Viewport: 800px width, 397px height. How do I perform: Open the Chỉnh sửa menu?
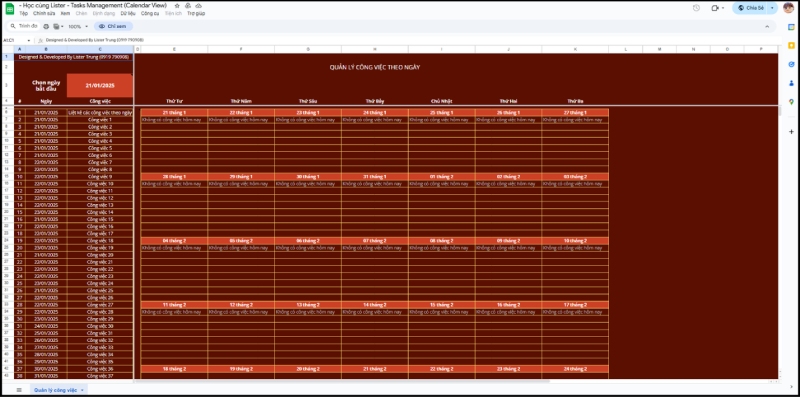44,13
